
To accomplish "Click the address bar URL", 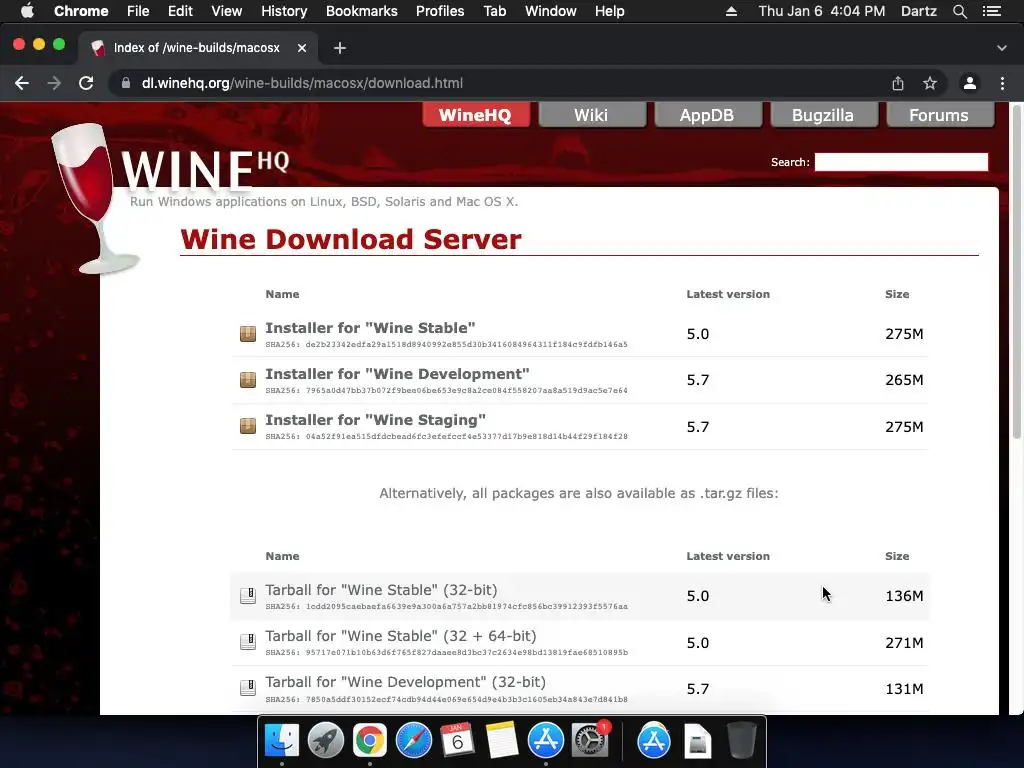I will click(302, 84).
